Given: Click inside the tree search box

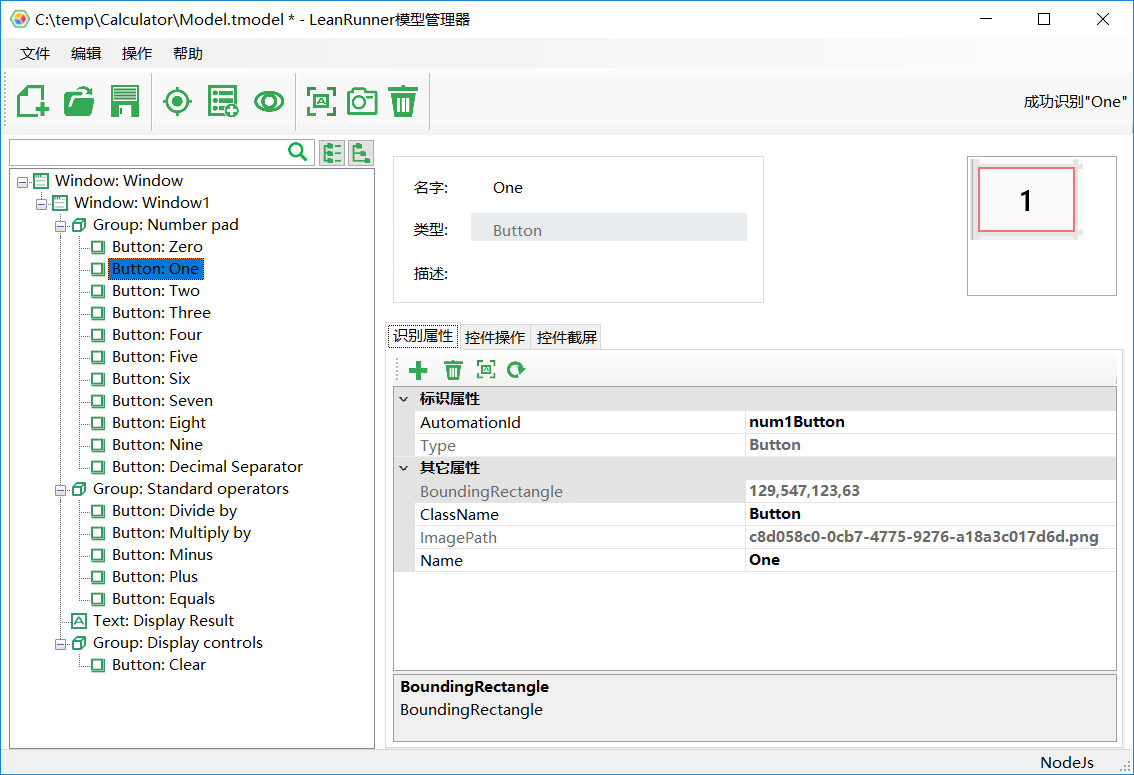Looking at the screenshot, I should [x=150, y=152].
